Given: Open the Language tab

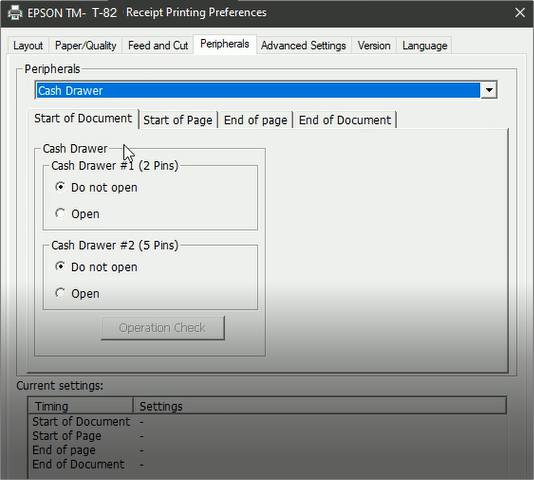Looking at the screenshot, I should click(425, 45).
